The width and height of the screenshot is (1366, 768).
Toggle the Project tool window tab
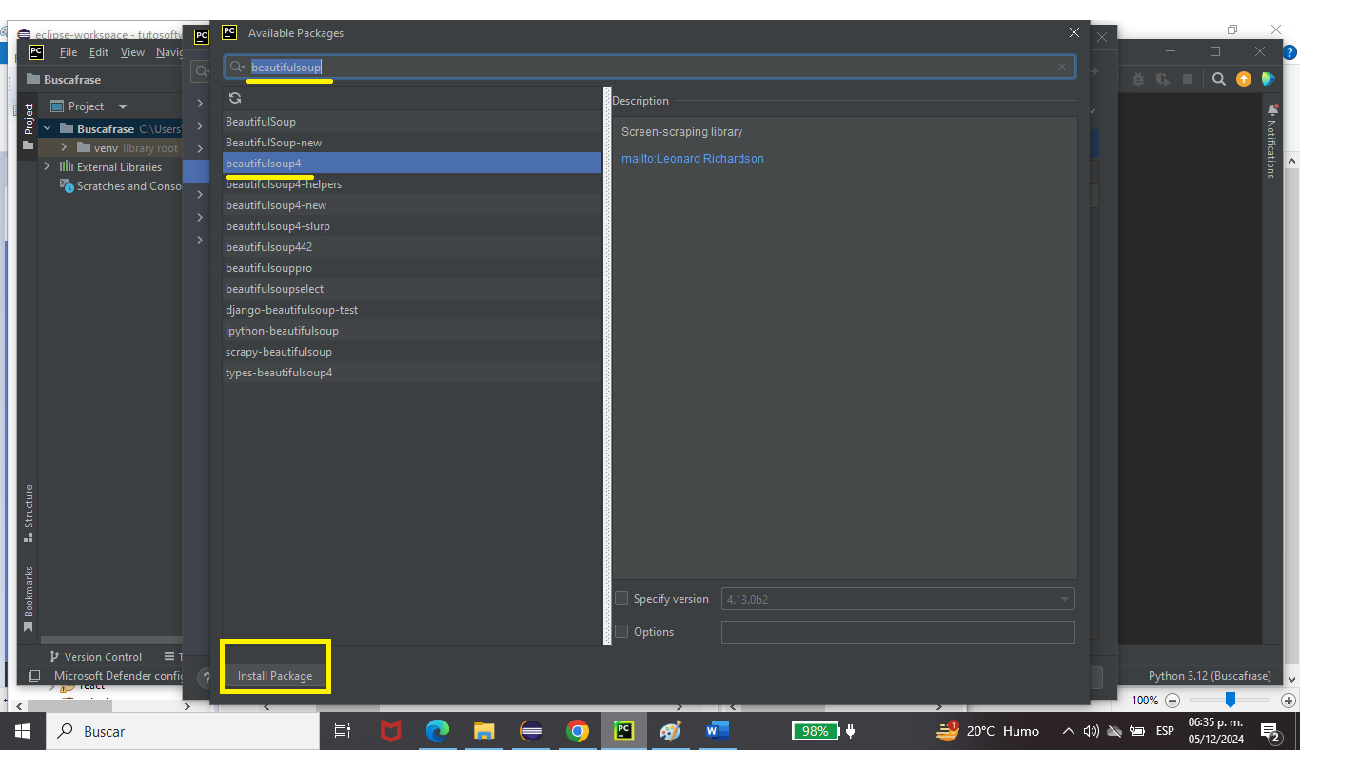click(x=28, y=126)
